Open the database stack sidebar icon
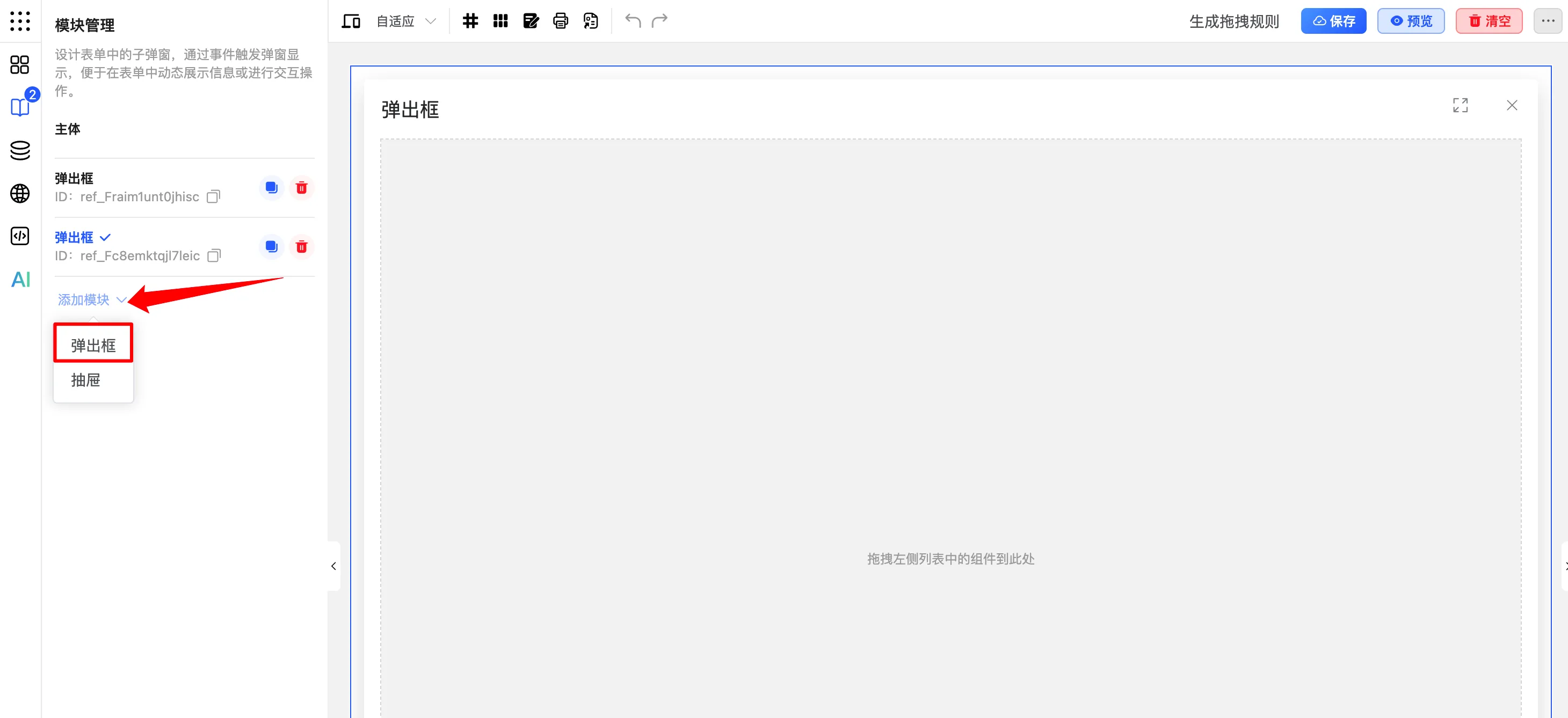This screenshot has width=1568, height=718. [20, 150]
